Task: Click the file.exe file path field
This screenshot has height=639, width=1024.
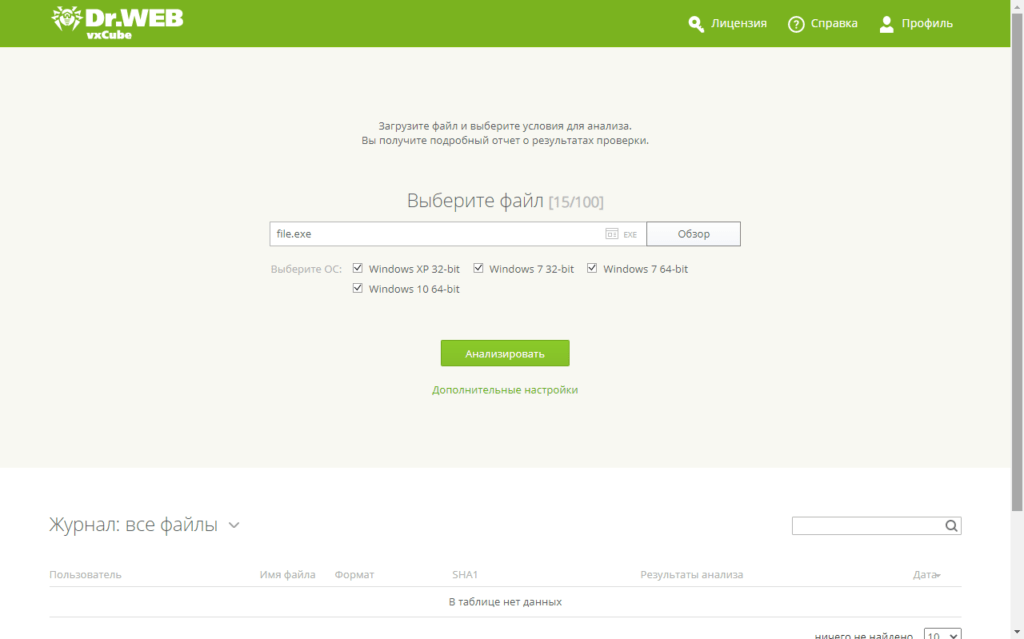Action: [435, 234]
